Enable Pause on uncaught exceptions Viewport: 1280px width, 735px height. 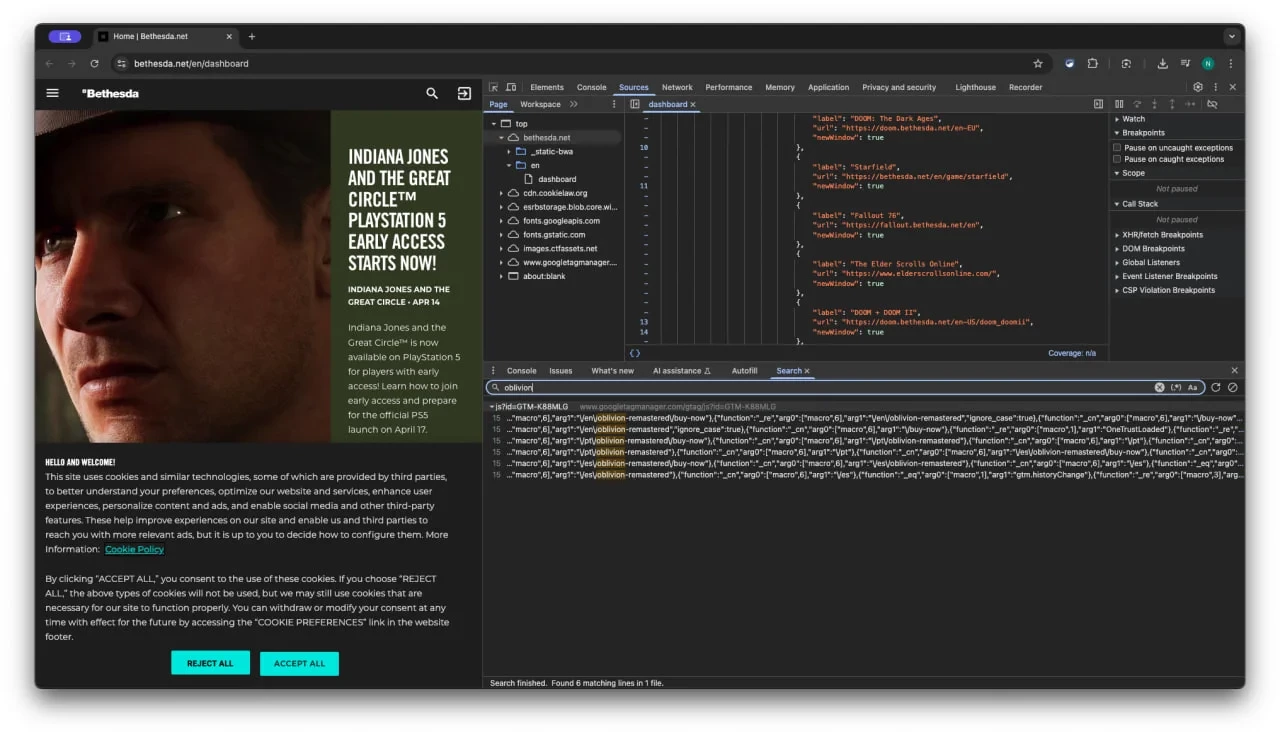[x=1117, y=148]
